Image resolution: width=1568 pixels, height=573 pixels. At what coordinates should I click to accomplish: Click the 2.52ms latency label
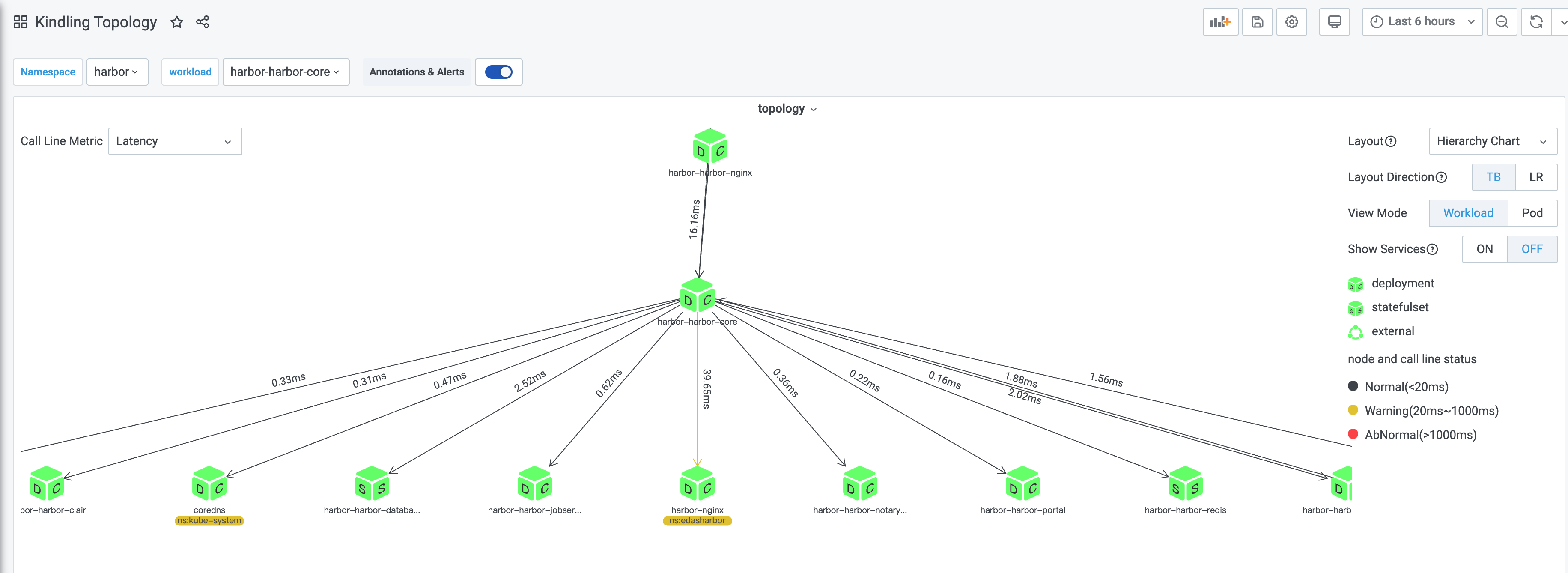(x=530, y=381)
